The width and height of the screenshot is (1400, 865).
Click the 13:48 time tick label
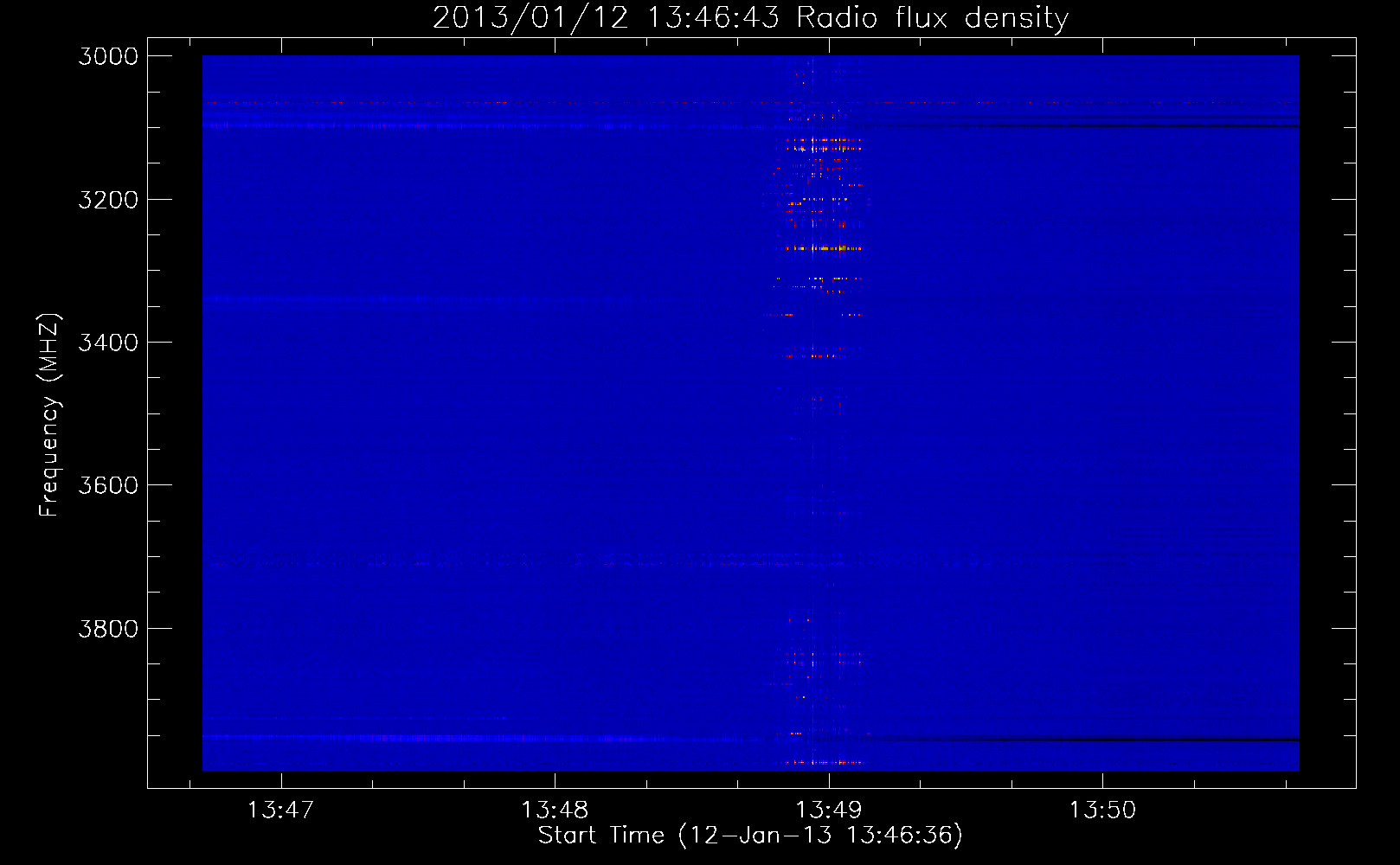pos(555,810)
